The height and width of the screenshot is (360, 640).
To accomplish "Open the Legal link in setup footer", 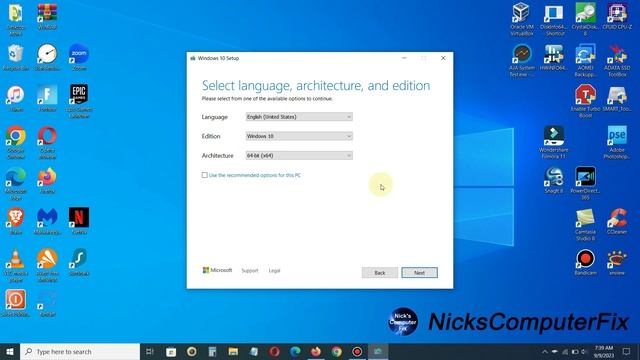I will pyautogui.click(x=274, y=271).
